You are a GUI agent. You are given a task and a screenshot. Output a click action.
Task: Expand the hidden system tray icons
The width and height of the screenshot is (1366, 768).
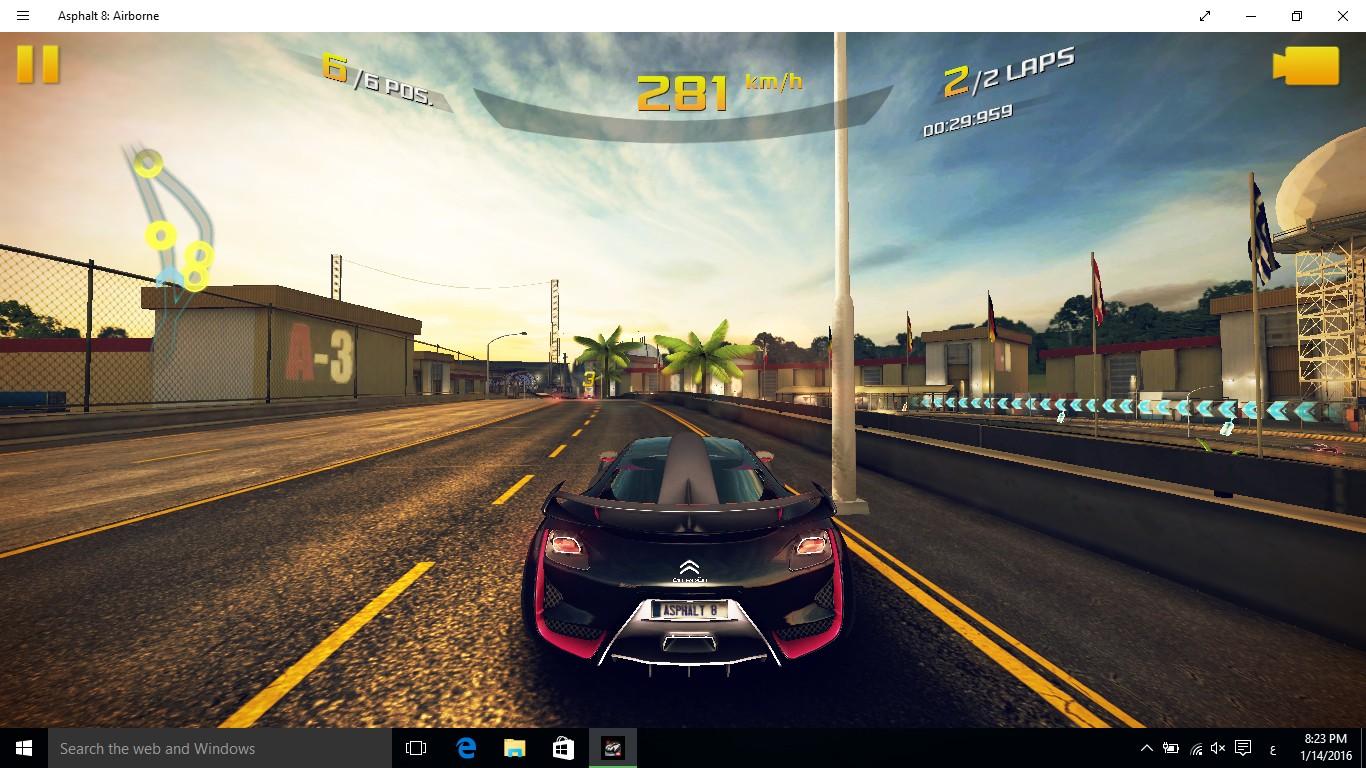click(x=1146, y=748)
